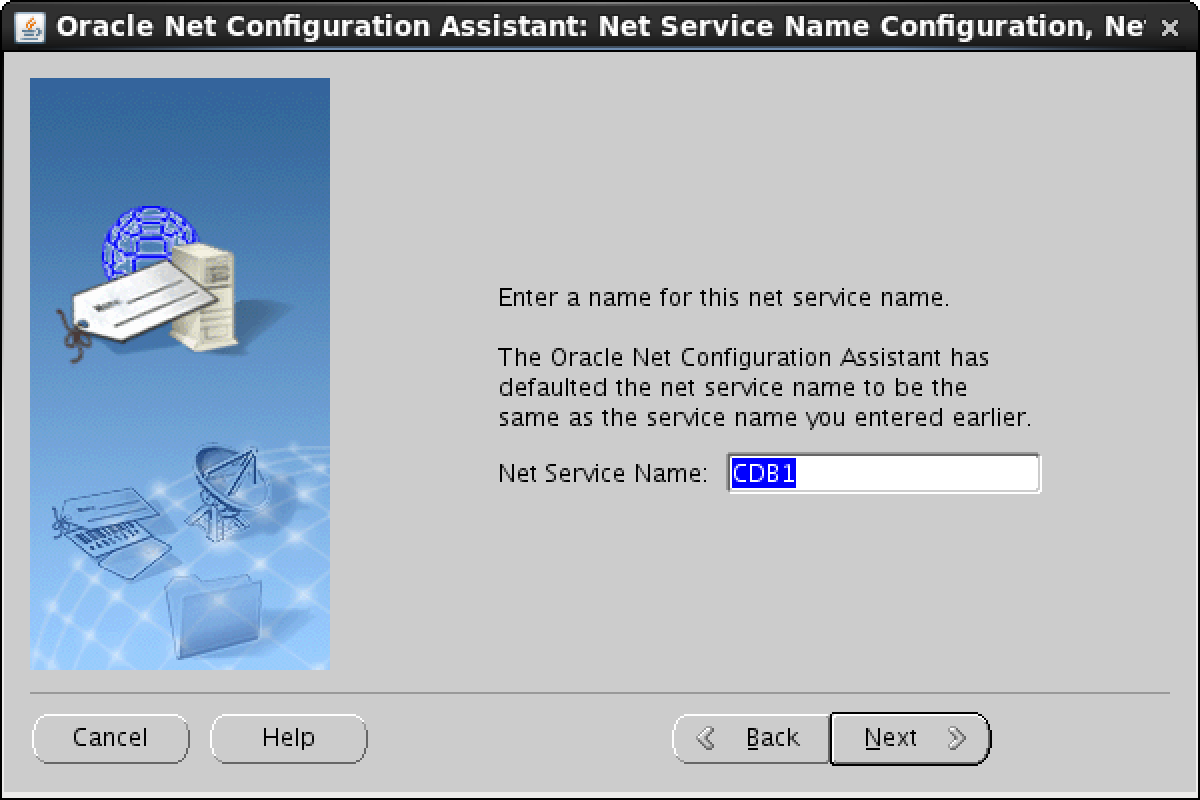This screenshot has width=1200, height=800.
Task: Open Help for this wizard page
Action: point(288,738)
